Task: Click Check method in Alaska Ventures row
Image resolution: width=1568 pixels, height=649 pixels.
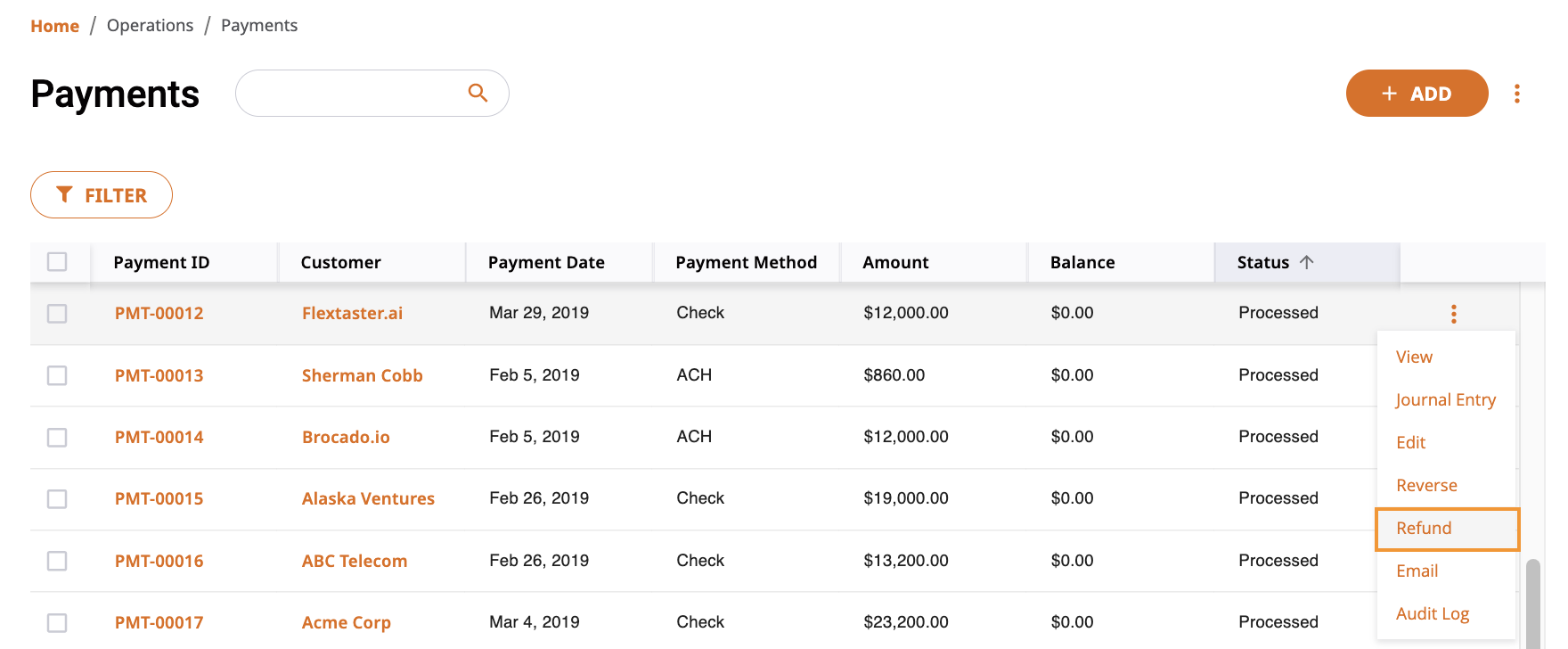Action: click(700, 498)
